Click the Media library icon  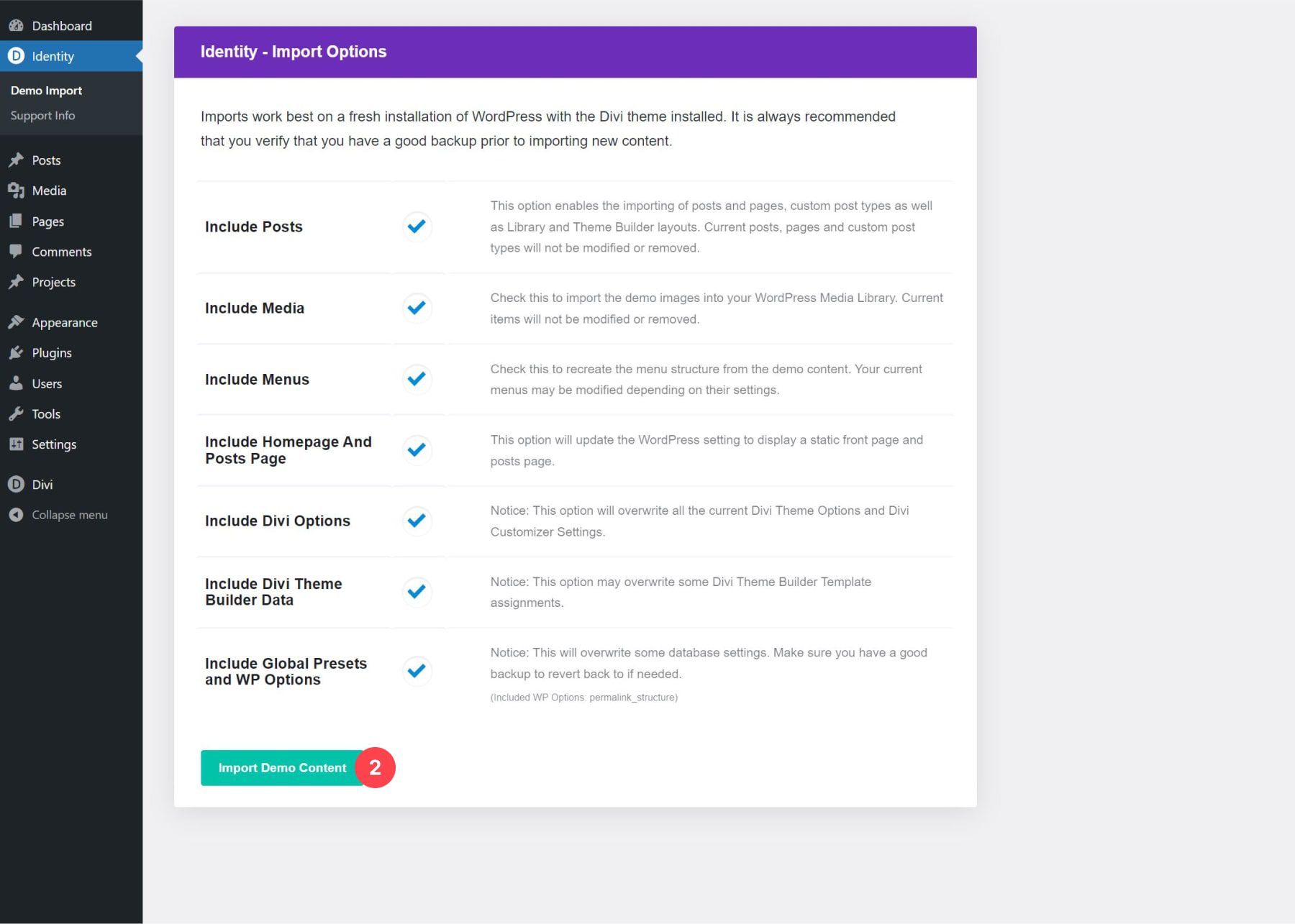(x=16, y=191)
